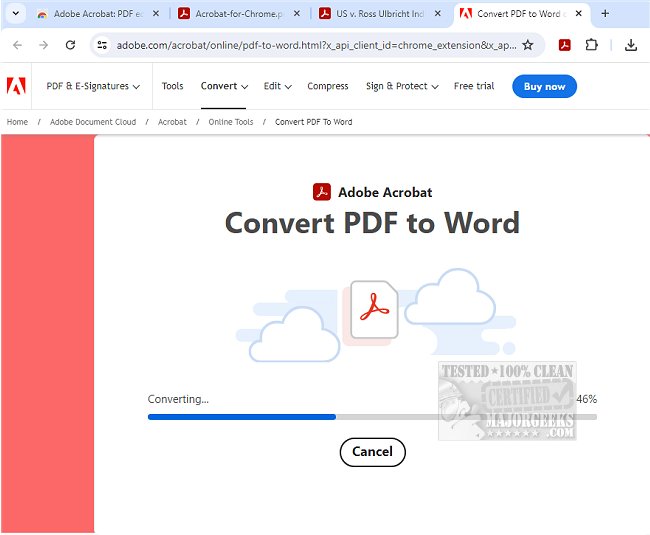The width and height of the screenshot is (650, 535).
Task: Close the Acrobat-for-Chrome.pdf tab
Action: click(297, 14)
